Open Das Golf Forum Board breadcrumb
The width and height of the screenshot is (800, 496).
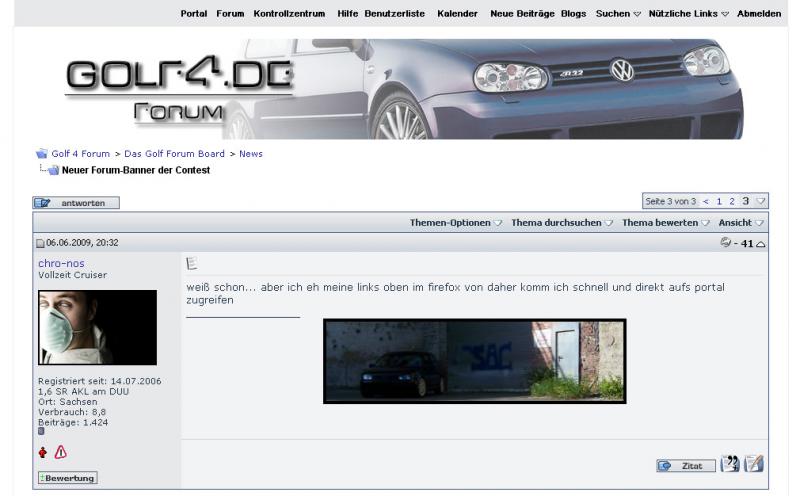click(174, 154)
